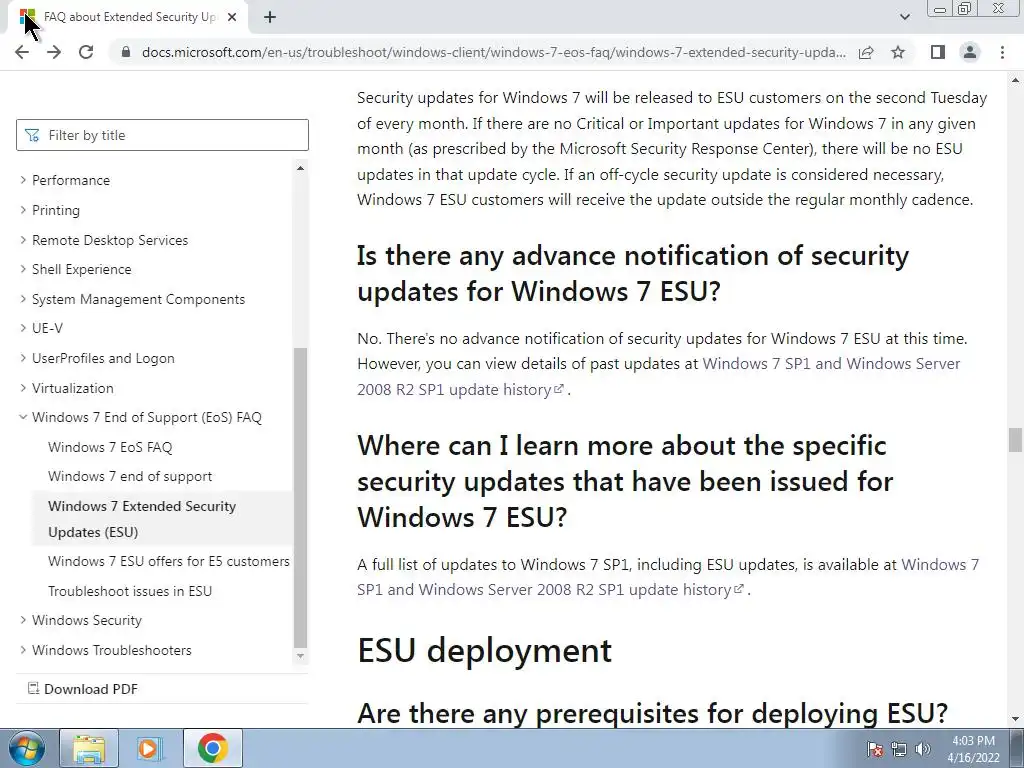Viewport: 1024px width, 768px height.
Task: Open Windows 7 ESU offers for E5 customers
Action: pyautogui.click(x=168, y=562)
